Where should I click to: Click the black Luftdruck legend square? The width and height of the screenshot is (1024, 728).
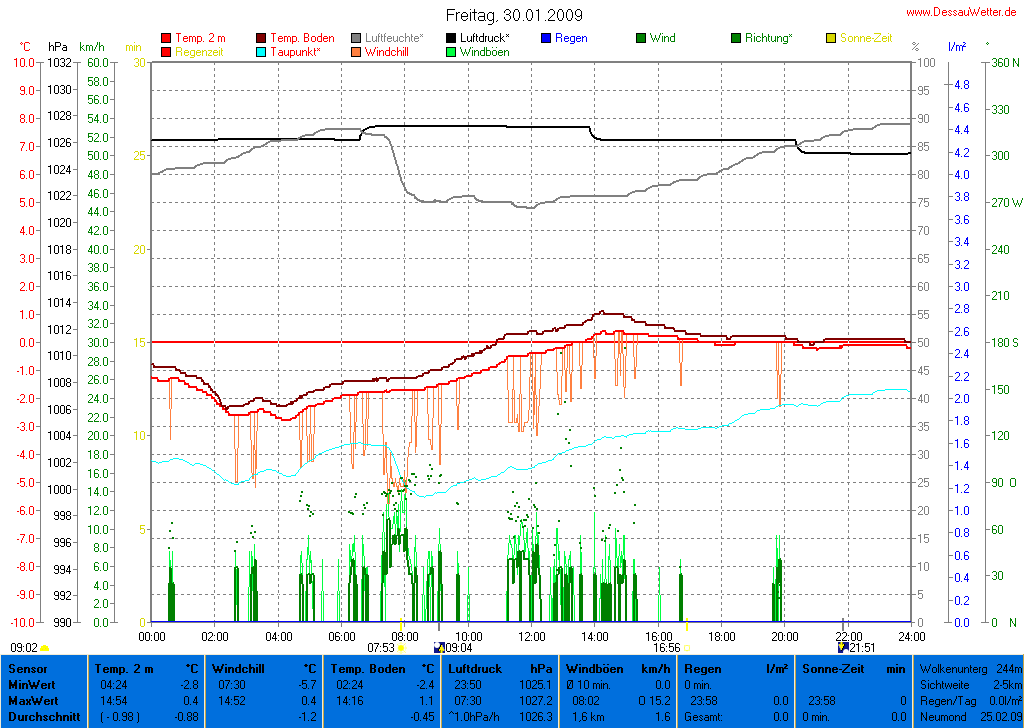pyautogui.click(x=452, y=38)
